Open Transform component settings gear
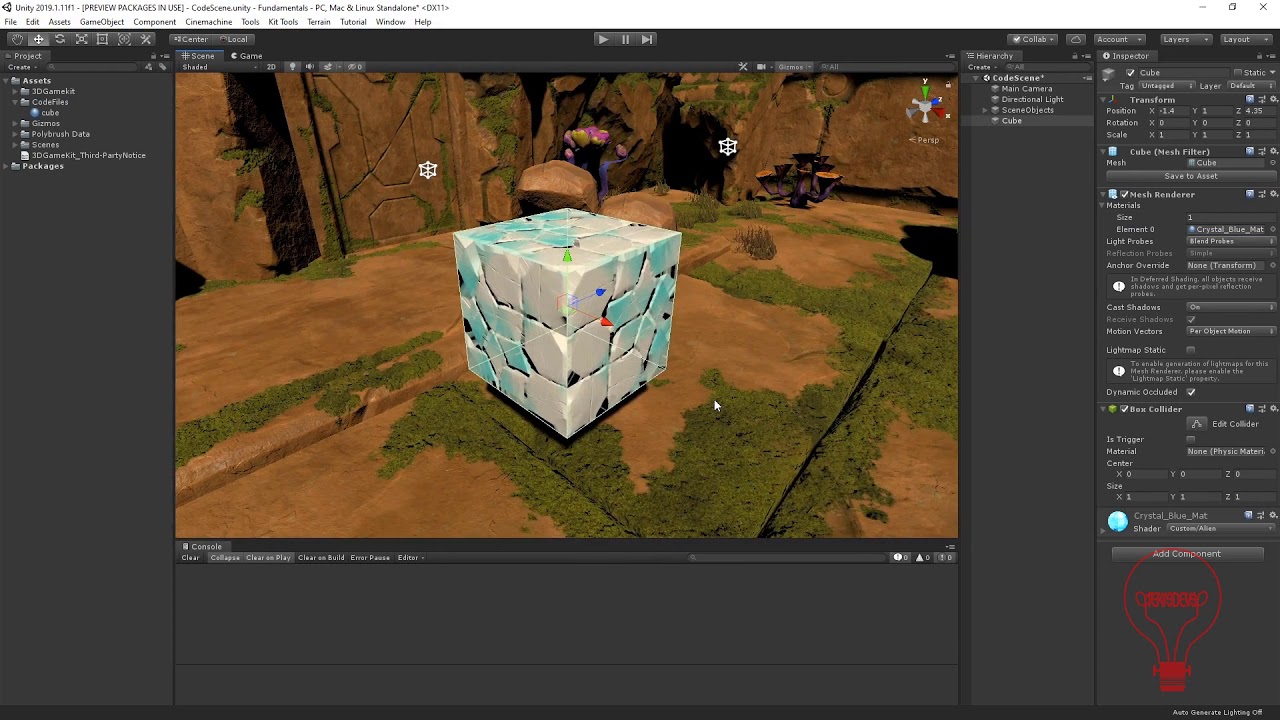 pyautogui.click(x=1273, y=100)
